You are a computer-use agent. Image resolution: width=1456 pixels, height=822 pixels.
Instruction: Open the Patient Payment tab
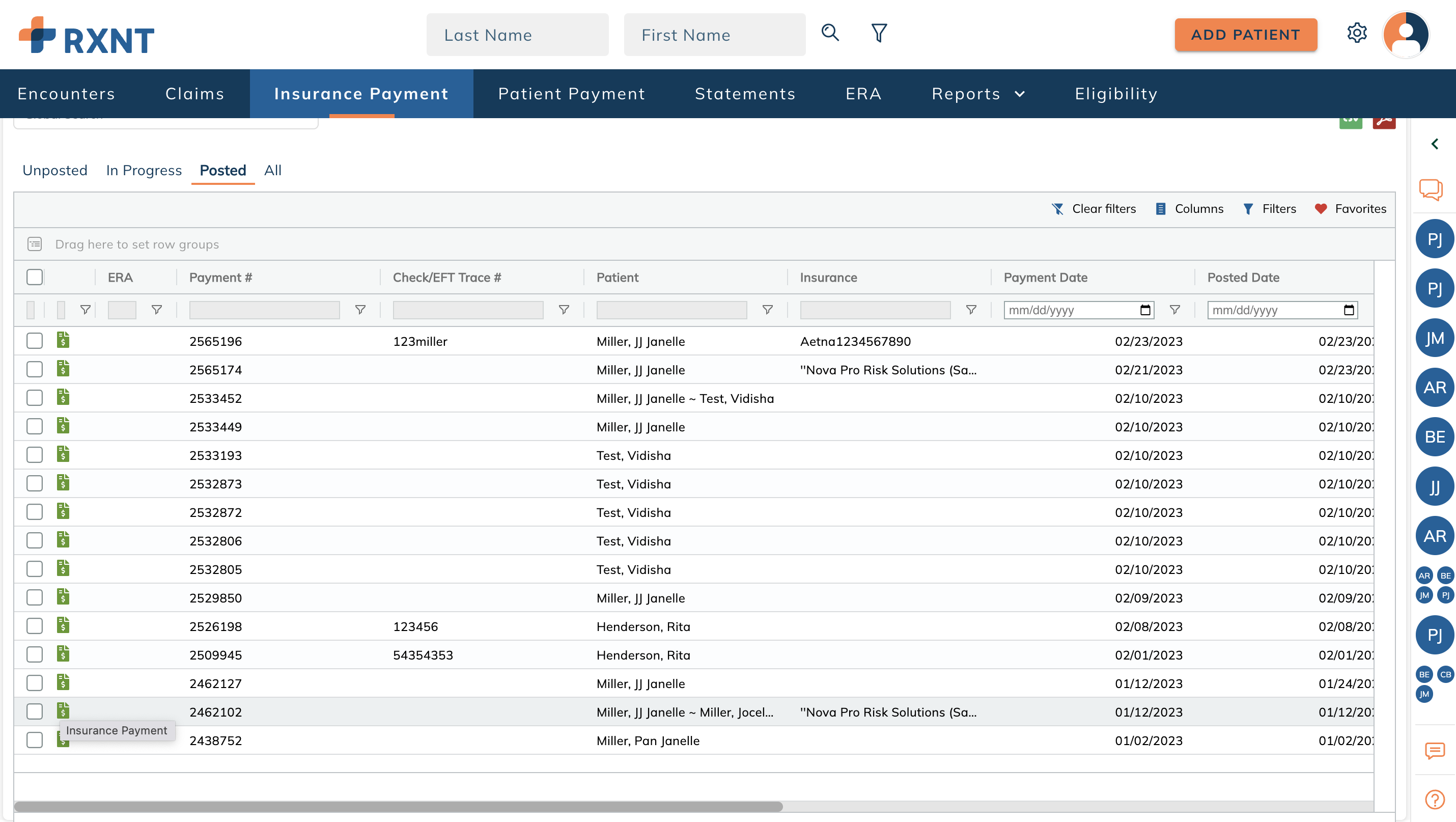[571, 94]
